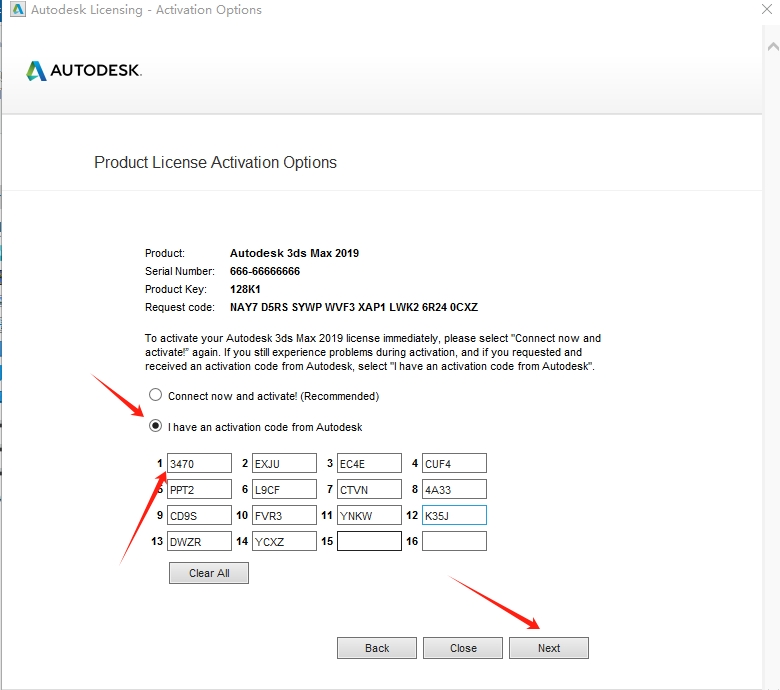Screen dimensions: 780x690
Task: Select the 'Connect now and activate!' option
Action: coord(155,396)
